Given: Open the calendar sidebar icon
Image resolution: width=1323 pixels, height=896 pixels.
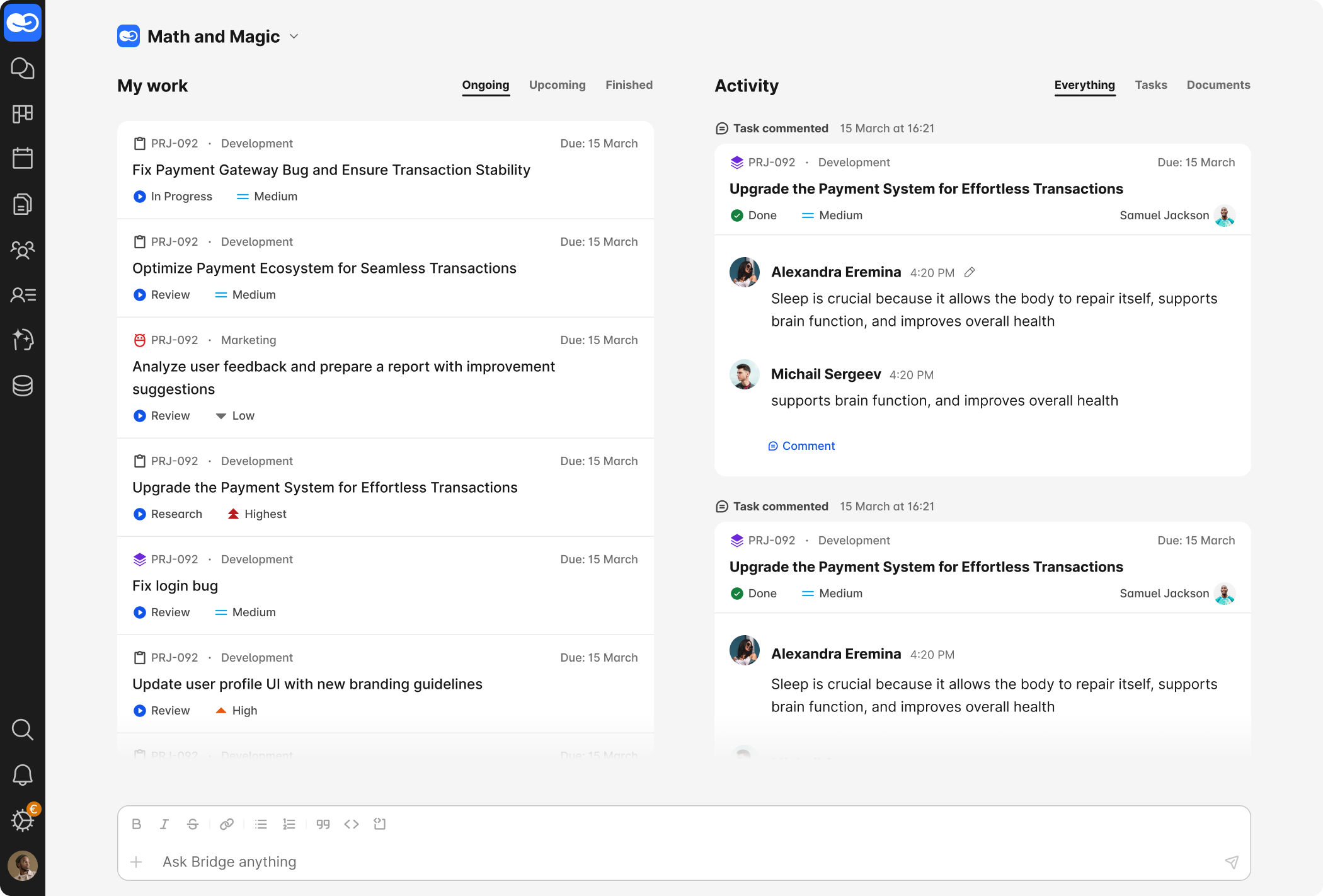Looking at the screenshot, I should [x=23, y=158].
